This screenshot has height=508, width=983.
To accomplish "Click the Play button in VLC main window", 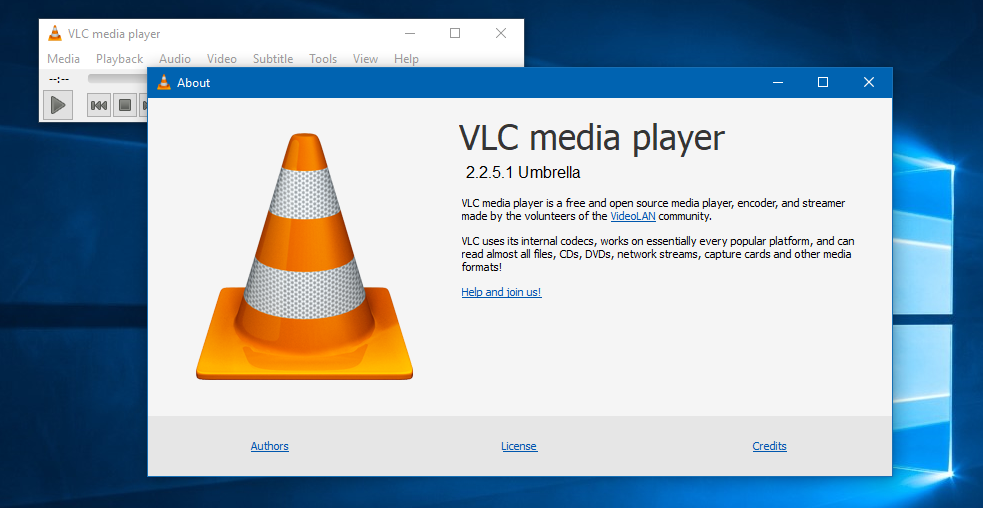I will 58,105.
